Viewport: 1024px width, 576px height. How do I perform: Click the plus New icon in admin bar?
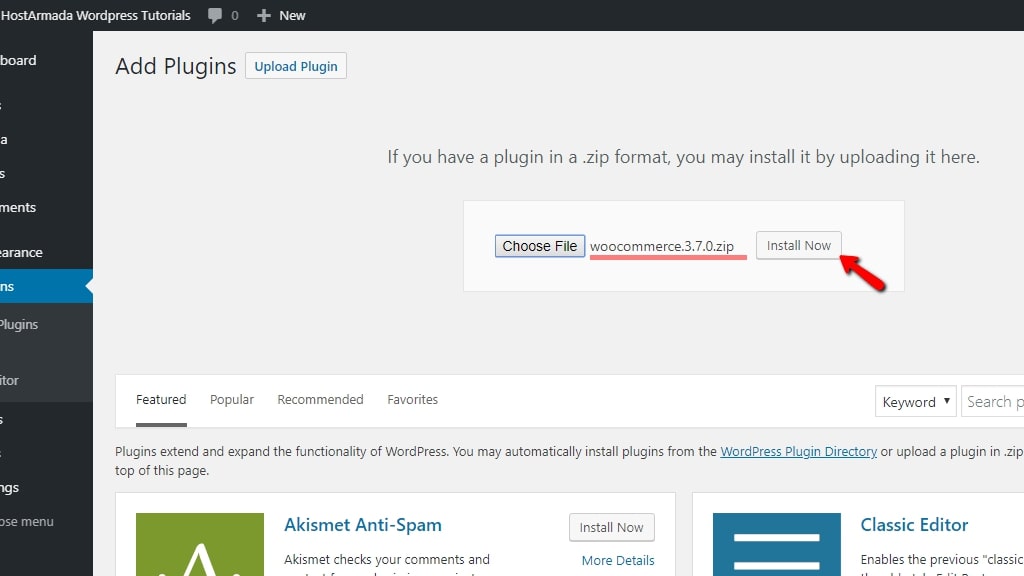click(x=264, y=16)
